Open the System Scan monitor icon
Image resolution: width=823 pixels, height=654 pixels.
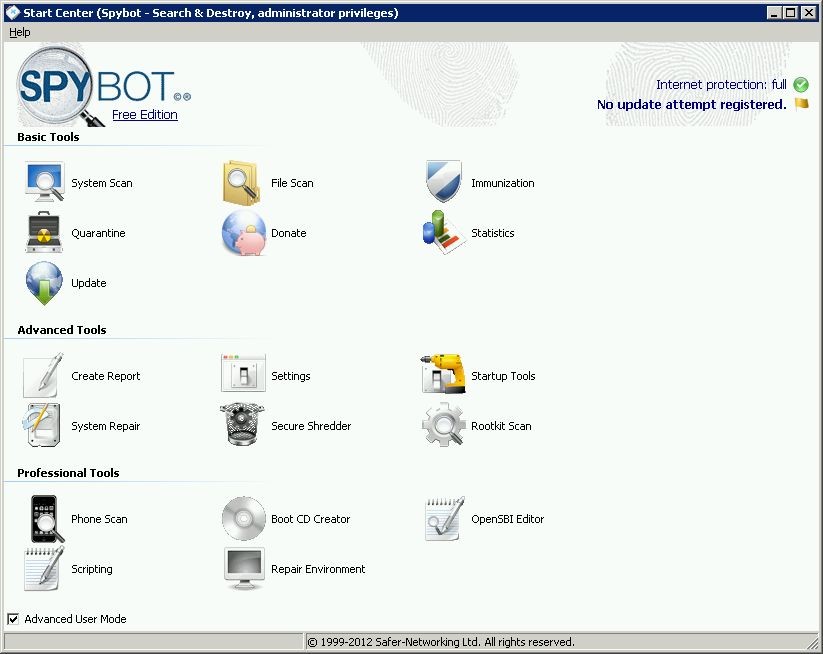[44, 182]
